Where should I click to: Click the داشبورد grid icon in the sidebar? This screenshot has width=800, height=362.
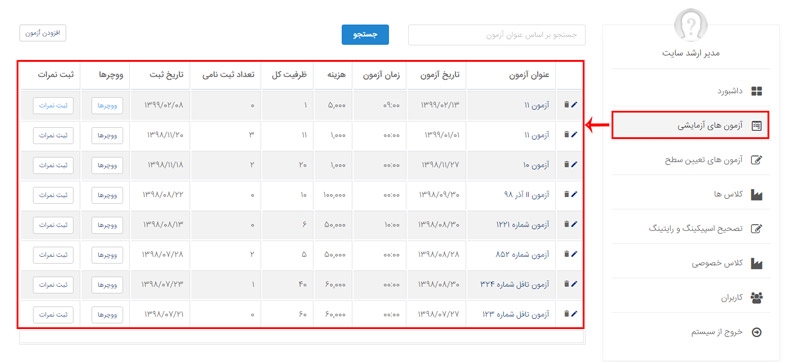757,91
